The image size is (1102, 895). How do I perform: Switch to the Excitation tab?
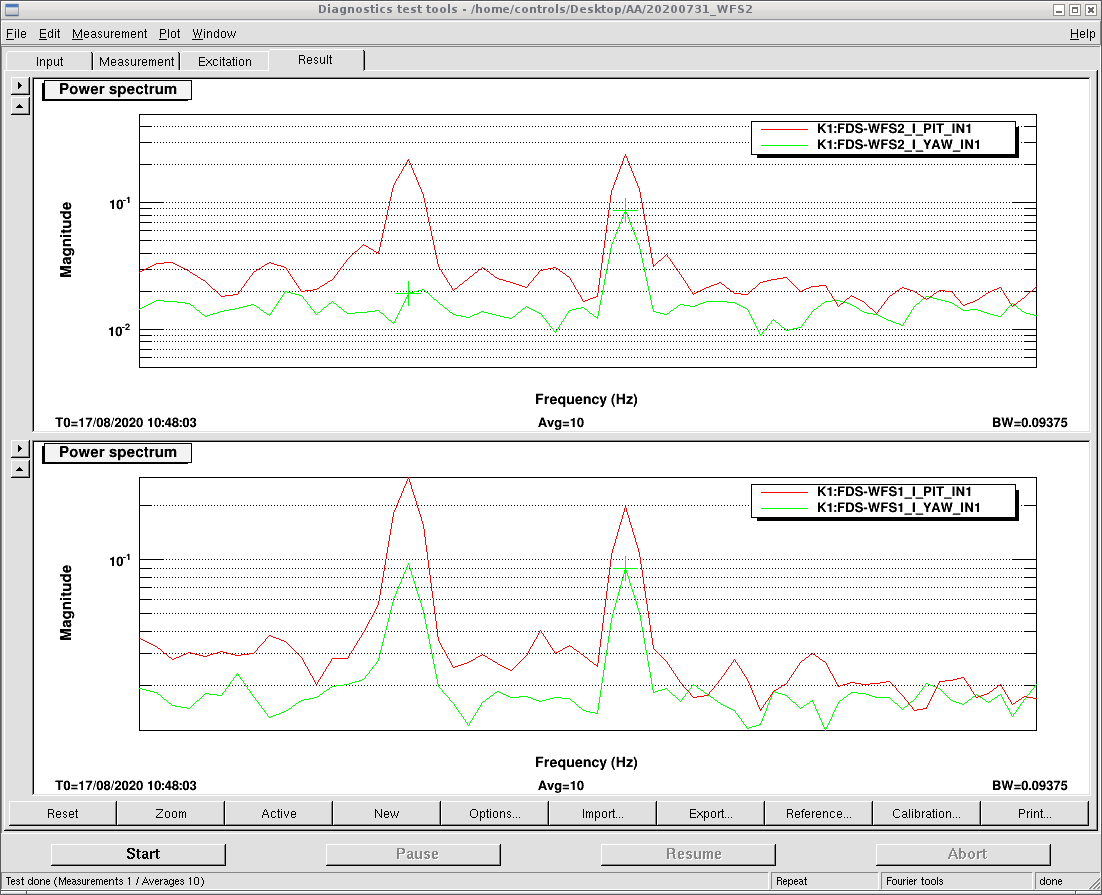(225, 62)
